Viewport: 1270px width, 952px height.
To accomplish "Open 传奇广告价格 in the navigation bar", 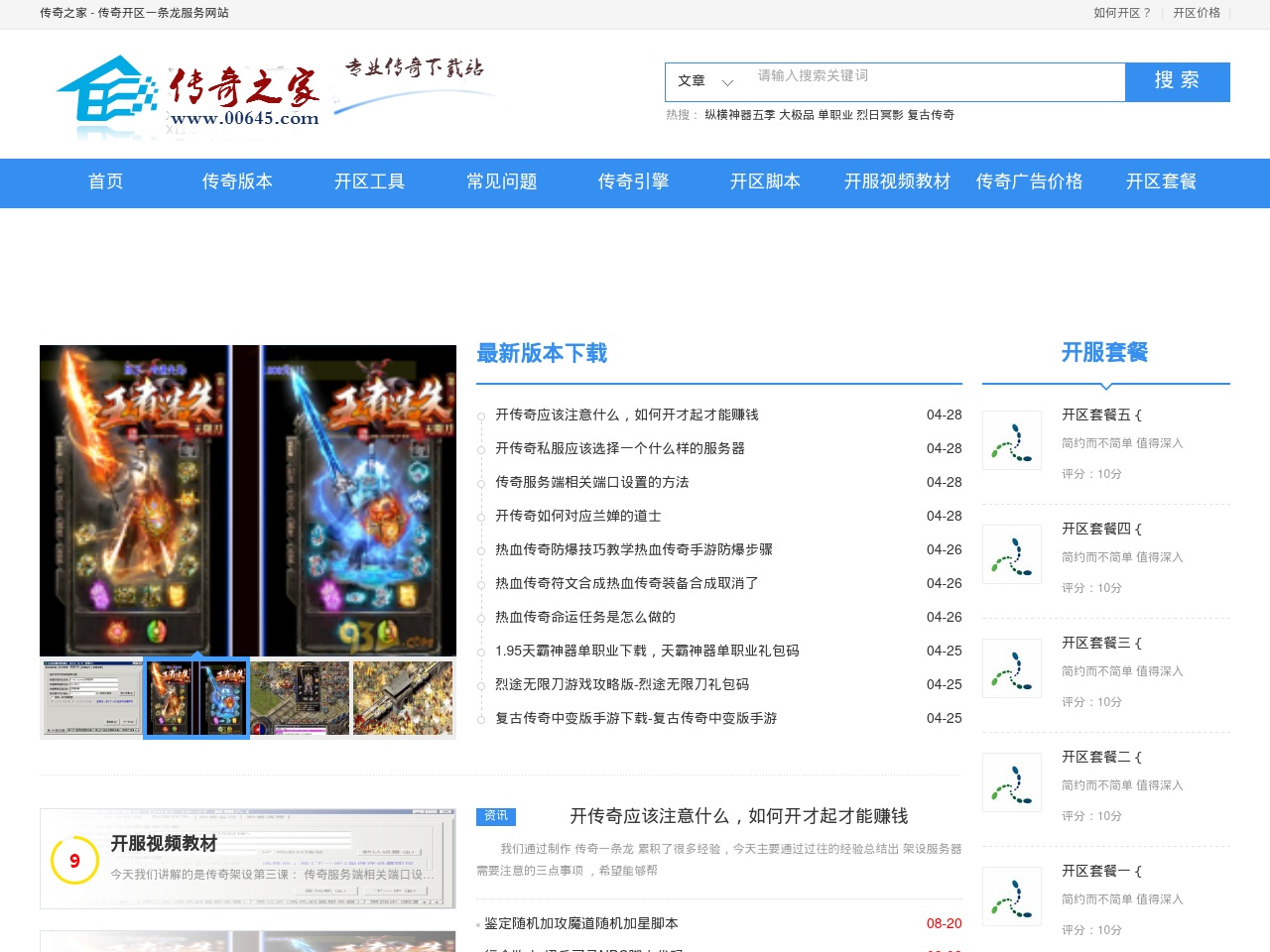I will [1030, 182].
